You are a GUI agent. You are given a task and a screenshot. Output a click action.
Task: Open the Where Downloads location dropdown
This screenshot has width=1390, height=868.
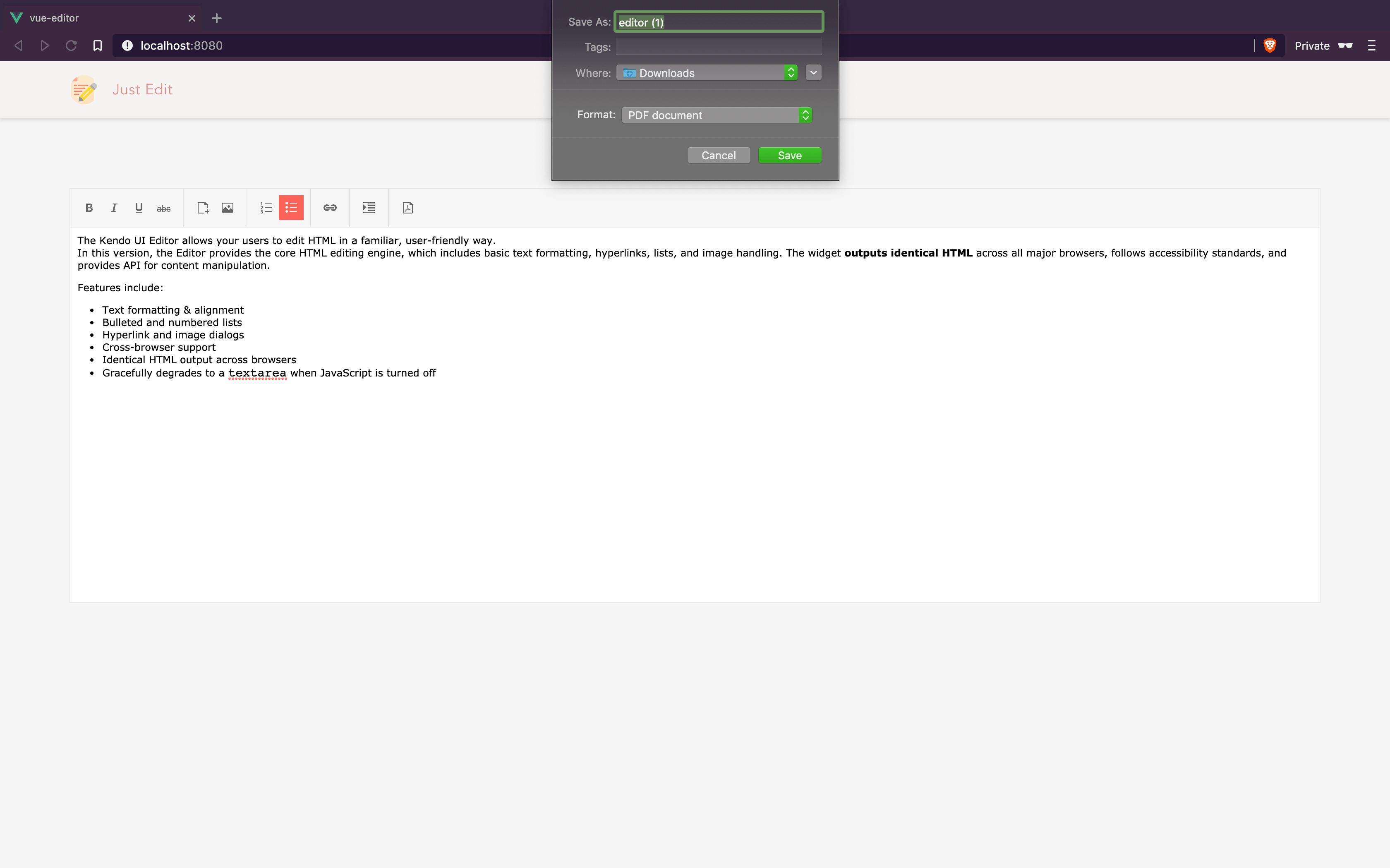coord(707,73)
